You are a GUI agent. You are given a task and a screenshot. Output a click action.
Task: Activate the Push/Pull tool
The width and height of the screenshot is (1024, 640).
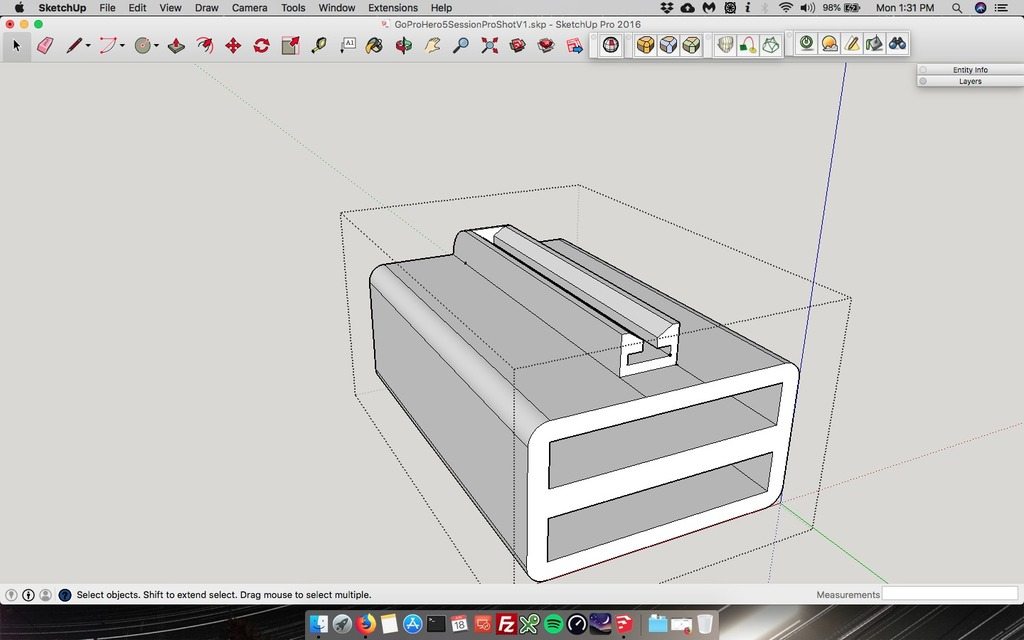click(176, 45)
